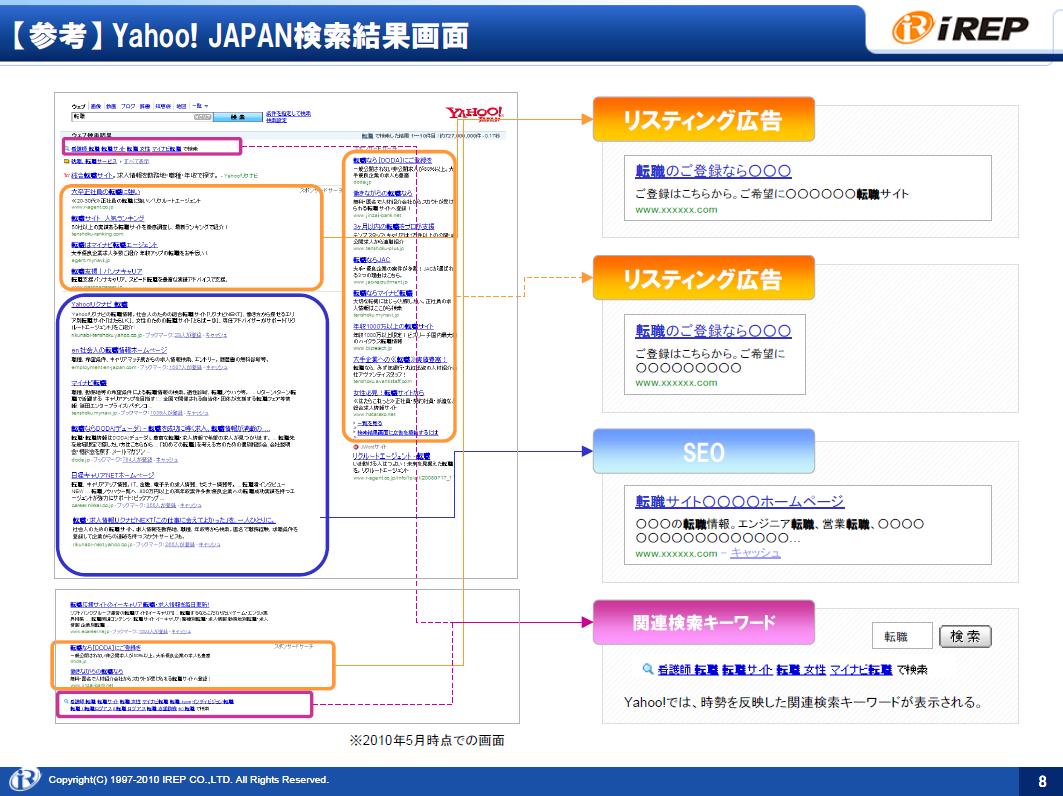Open the 転職サイト○○○○ホームページ sample link
The image size is (1063, 796).
[740, 501]
